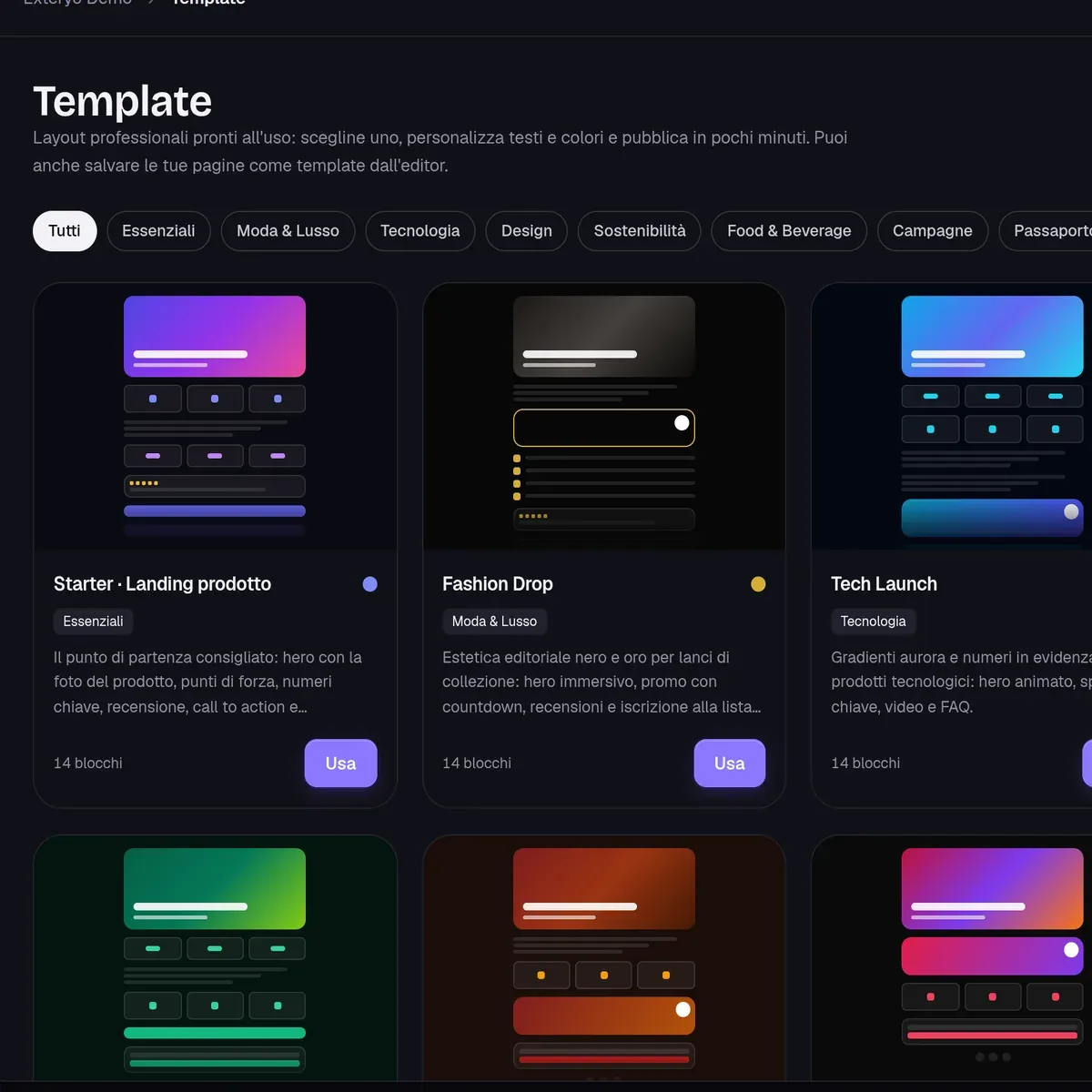
Task: Click the Template breadcrumb item
Action: (208, 3)
